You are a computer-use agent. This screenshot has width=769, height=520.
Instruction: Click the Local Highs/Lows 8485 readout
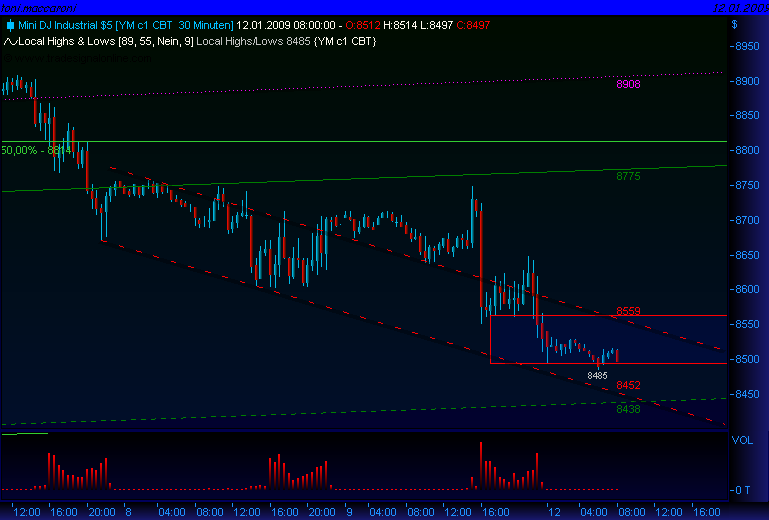[253, 42]
